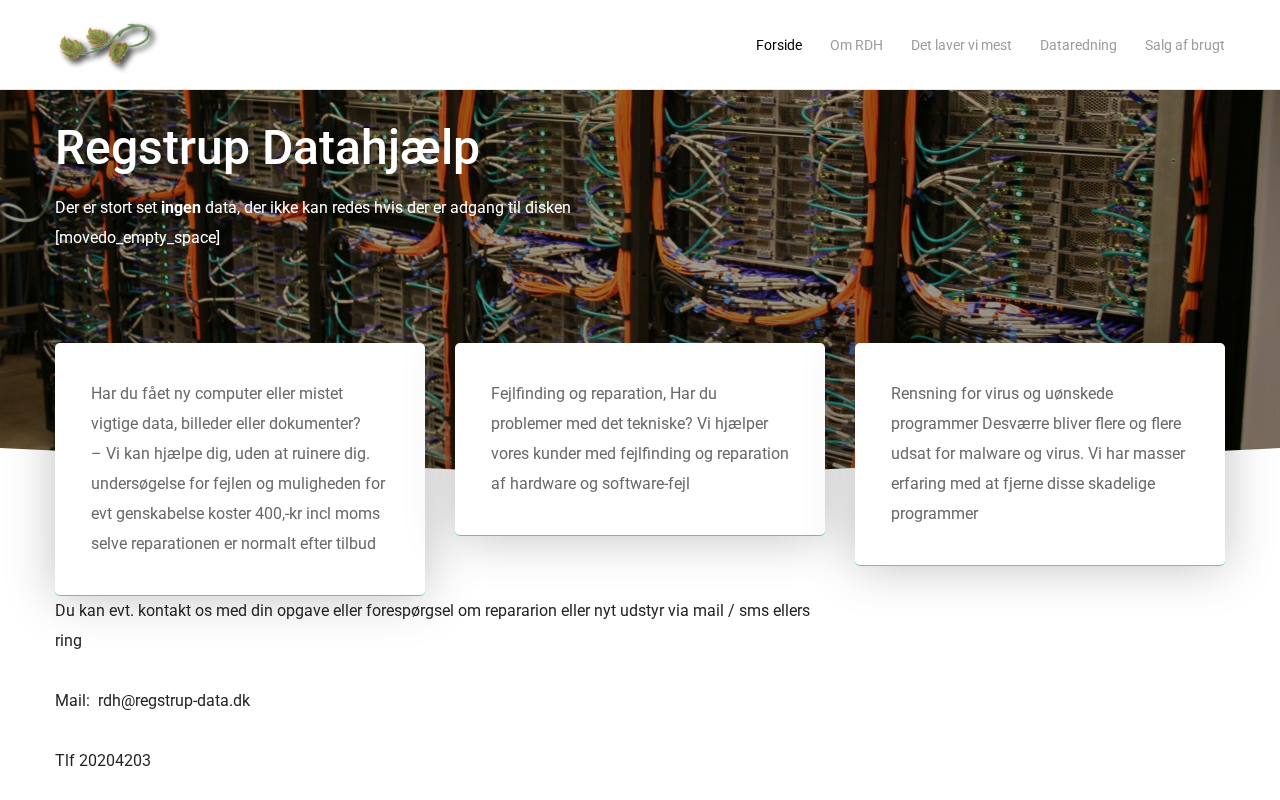Open the Forside menu item
Screen dimensions: 1280x800
779,45
